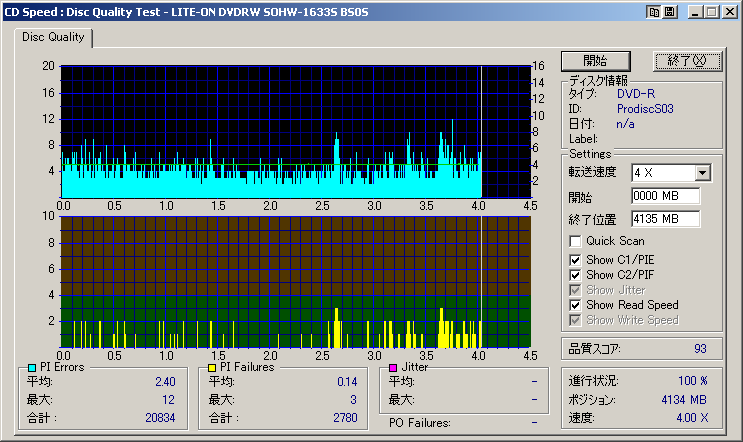Image resolution: width=743 pixels, height=442 pixels.
Task: Click the progress value 100 %
Action: pos(693,381)
